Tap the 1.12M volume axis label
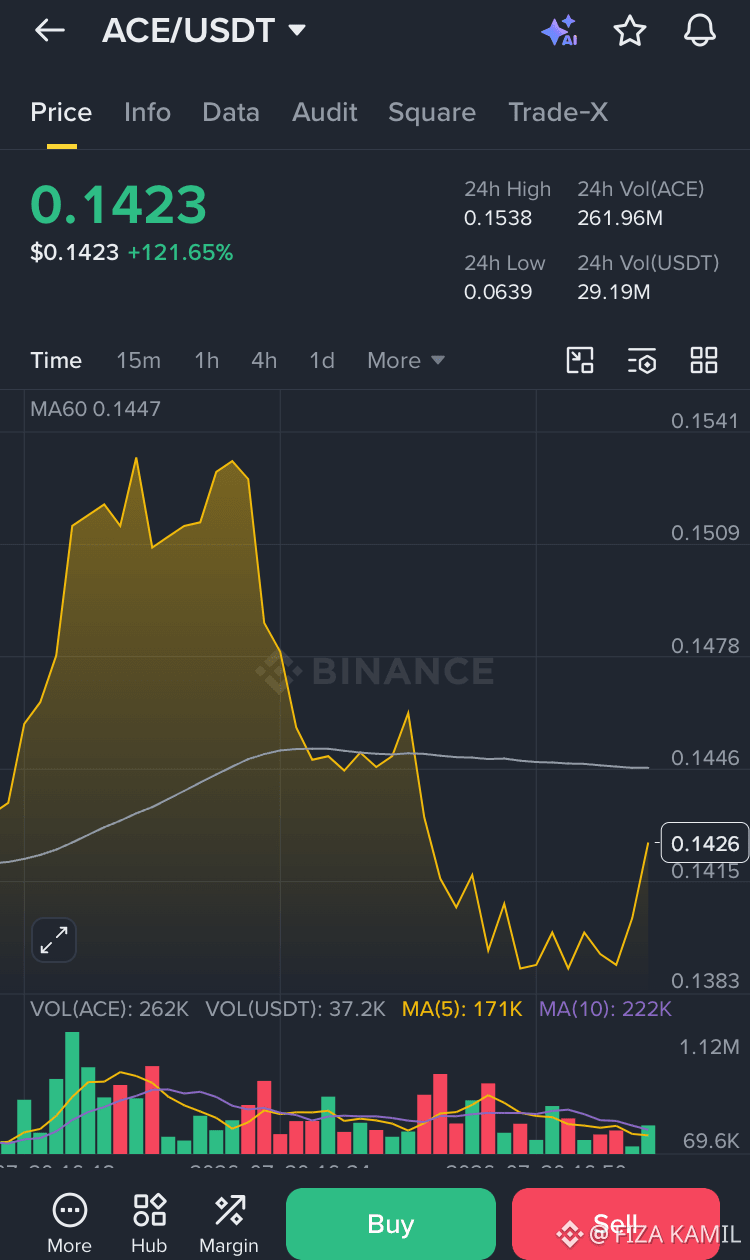 click(x=710, y=1047)
